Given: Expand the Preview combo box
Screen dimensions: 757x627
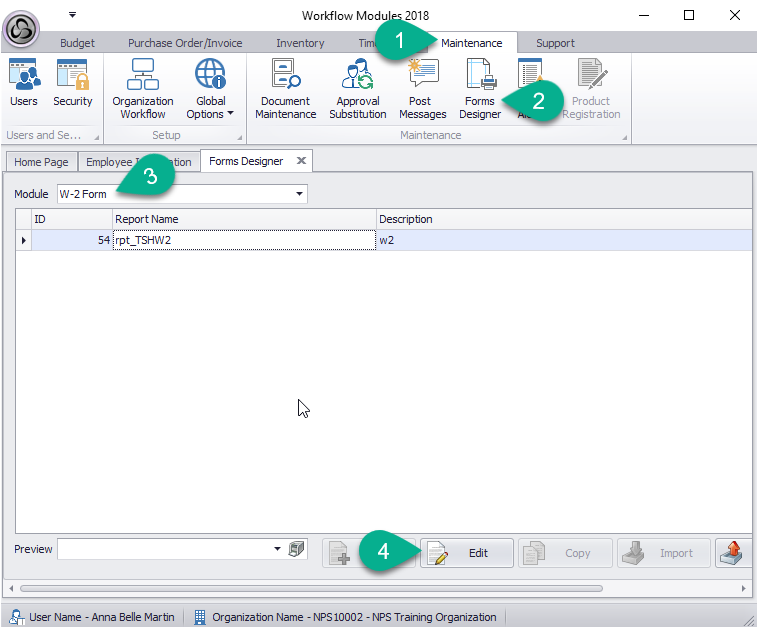Looking at the screenshot, I should [x=277, y=549].
